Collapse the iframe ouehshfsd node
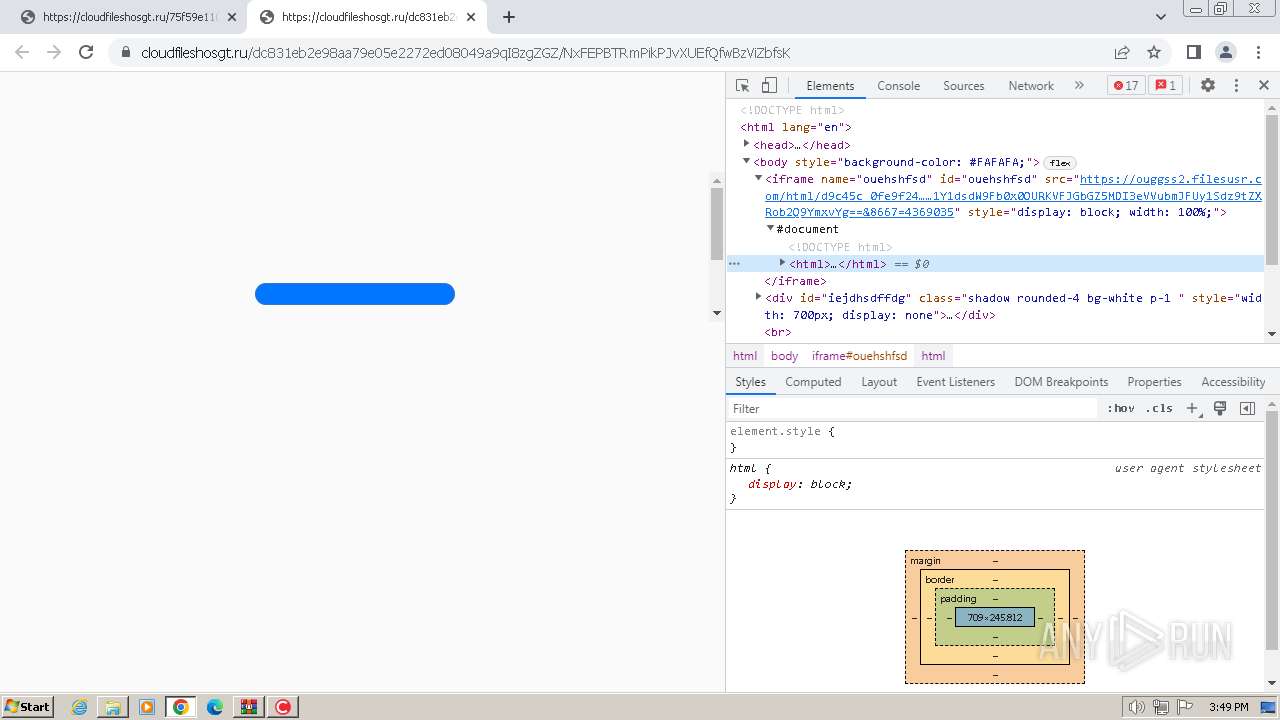Viewport: 1280px width, 720px height. coord(758,178)
